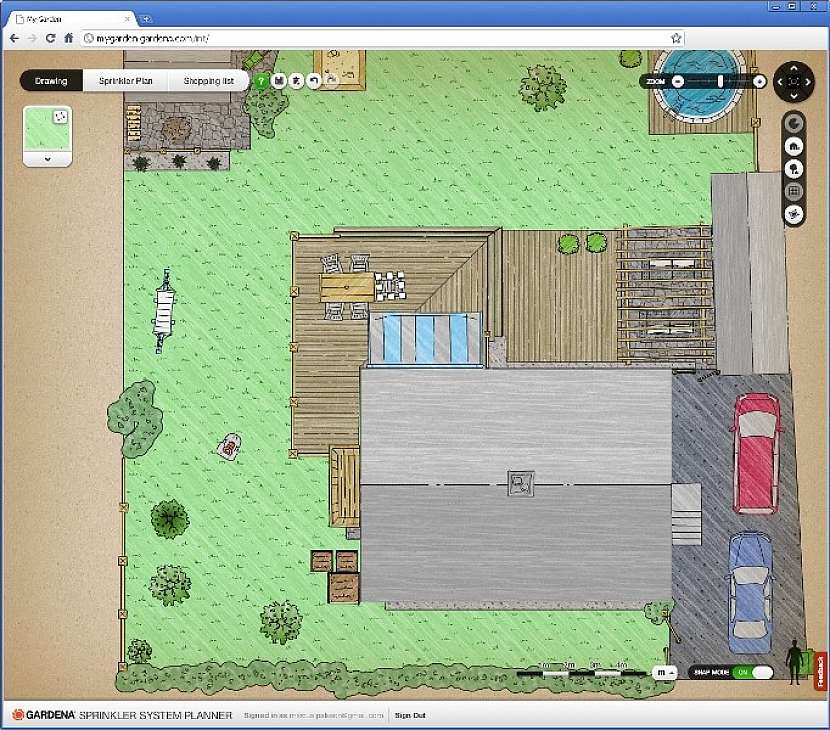Open the trees and plants tool
Image resolution: width=830 pixels, height=730 pixels.
tap(793, 169)
